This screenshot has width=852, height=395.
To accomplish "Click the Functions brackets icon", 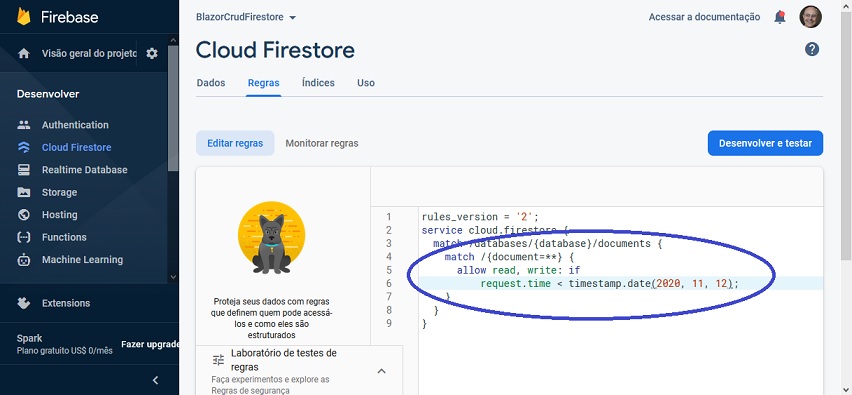I will tap(24, 237).
